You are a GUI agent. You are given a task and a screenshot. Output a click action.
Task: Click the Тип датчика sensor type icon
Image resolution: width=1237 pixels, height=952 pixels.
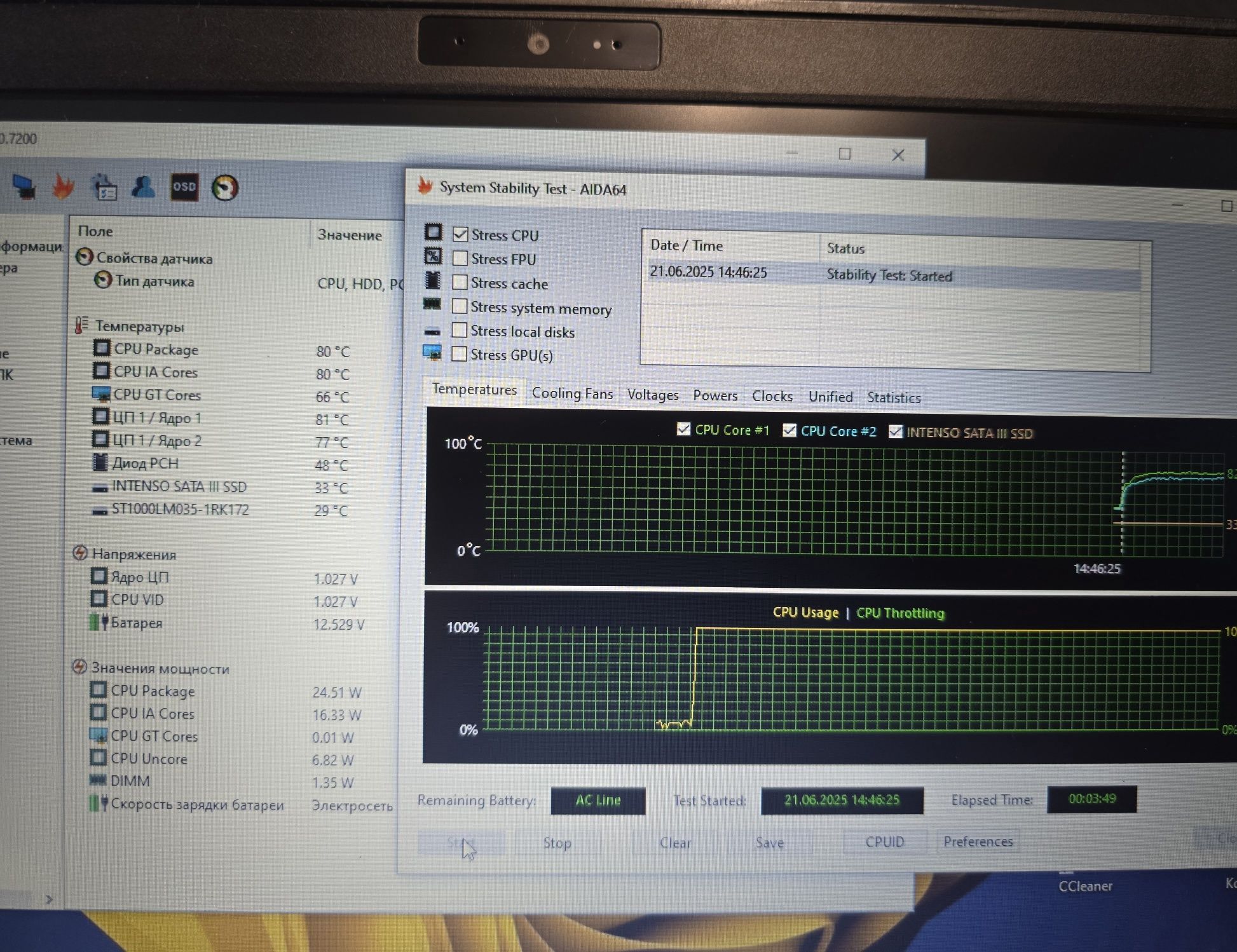coord(103,280)
